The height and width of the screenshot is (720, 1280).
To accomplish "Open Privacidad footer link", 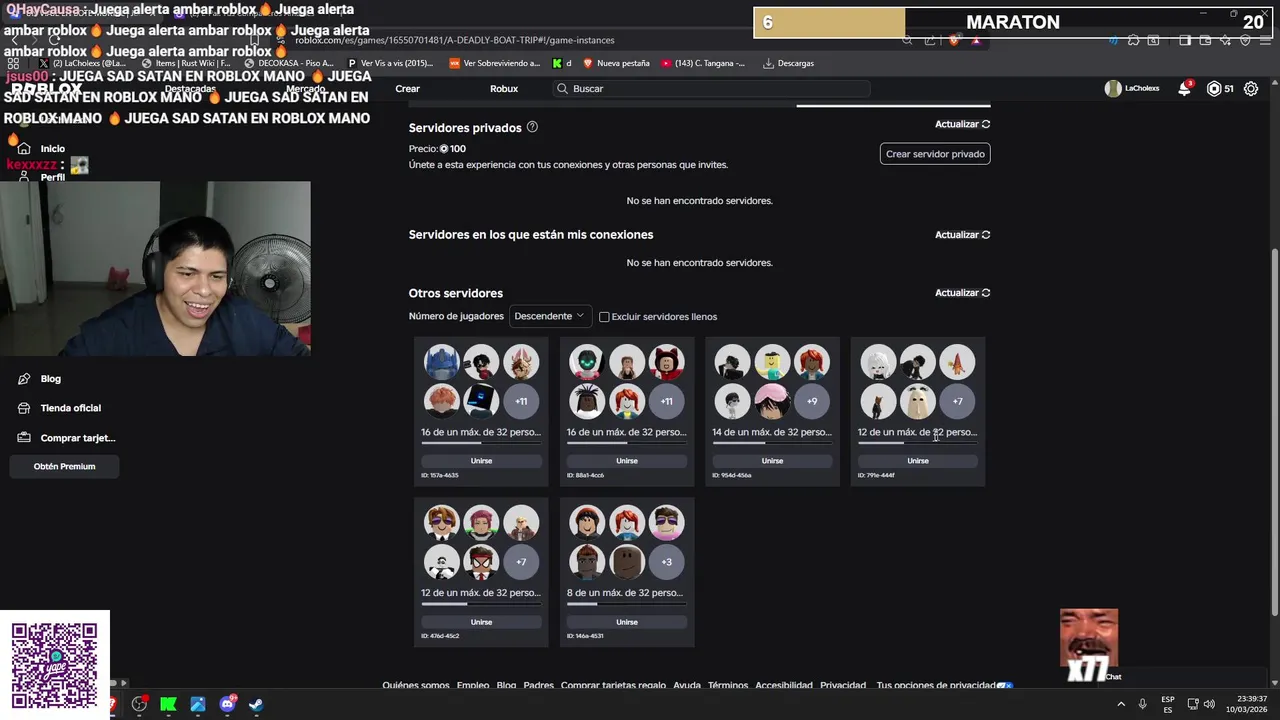I will pyautogui.click(x=843, y=685).
